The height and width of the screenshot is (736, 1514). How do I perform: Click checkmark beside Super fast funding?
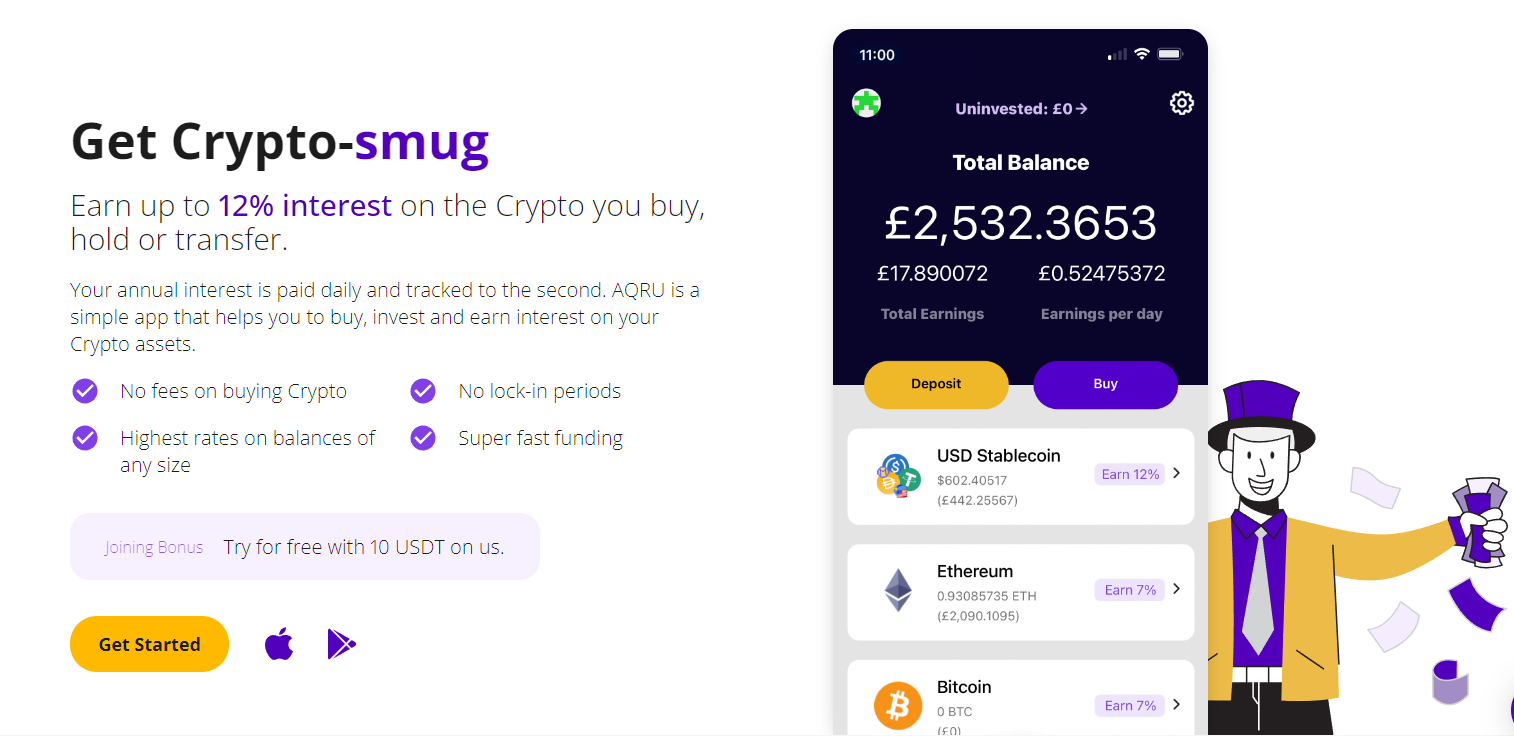pos(423,438)
